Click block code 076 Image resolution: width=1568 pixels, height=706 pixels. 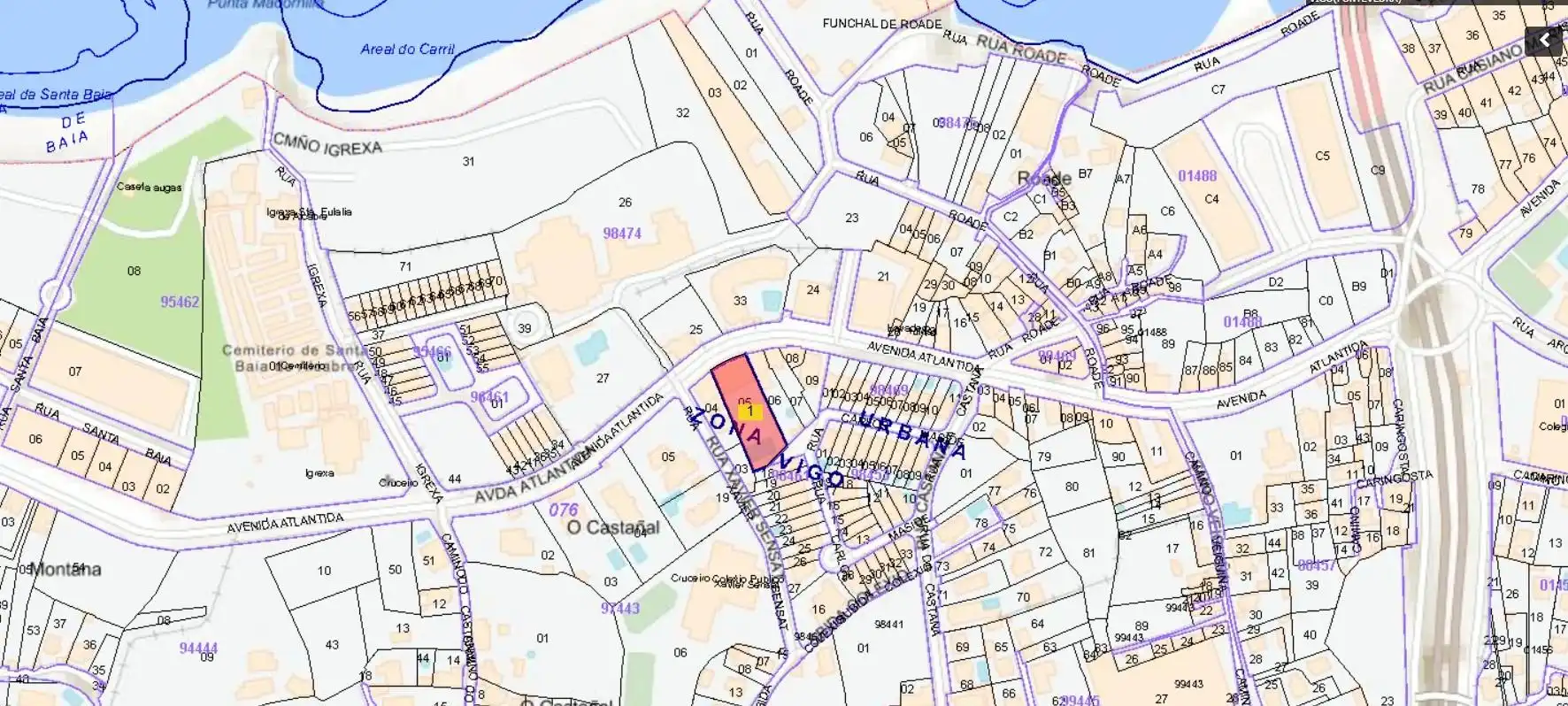563,510
